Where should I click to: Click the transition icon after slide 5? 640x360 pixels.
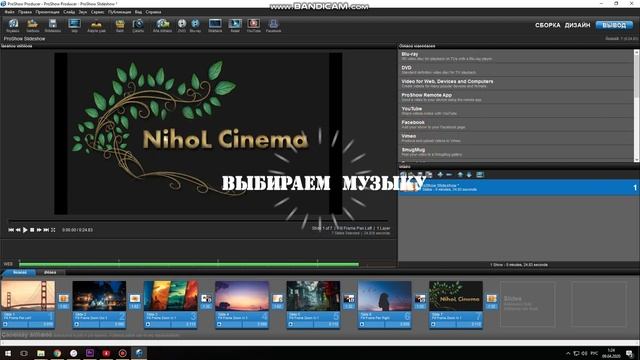[x=349, y=299]
